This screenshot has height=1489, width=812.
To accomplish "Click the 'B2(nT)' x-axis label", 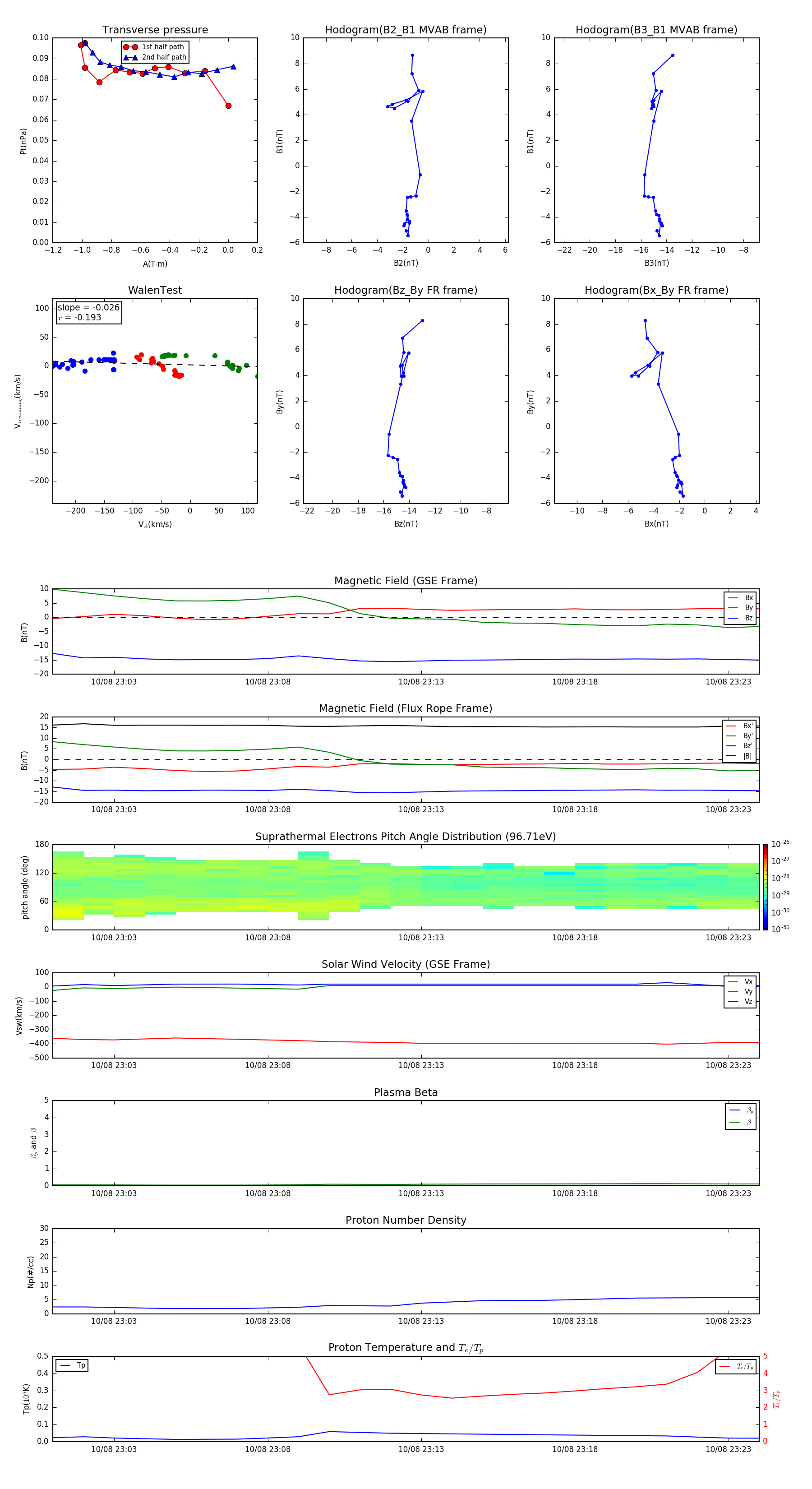I will pos(406,263).
